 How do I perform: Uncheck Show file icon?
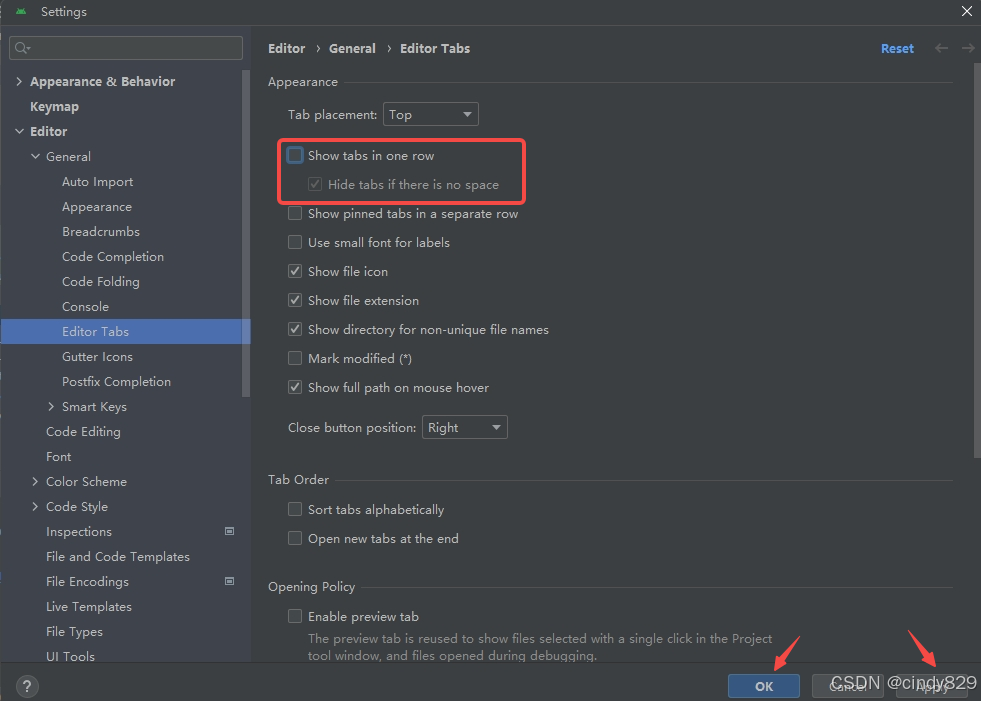[x=295, y=271]
